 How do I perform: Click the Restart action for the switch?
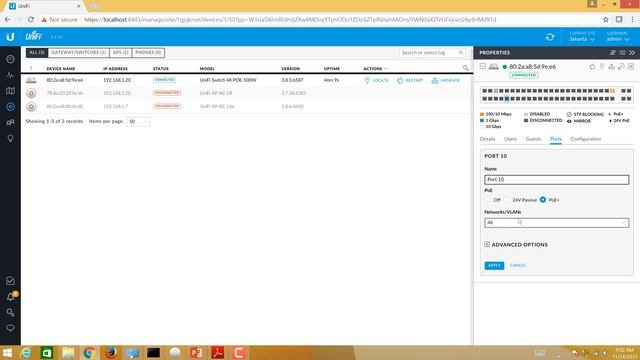pos(410,80)
